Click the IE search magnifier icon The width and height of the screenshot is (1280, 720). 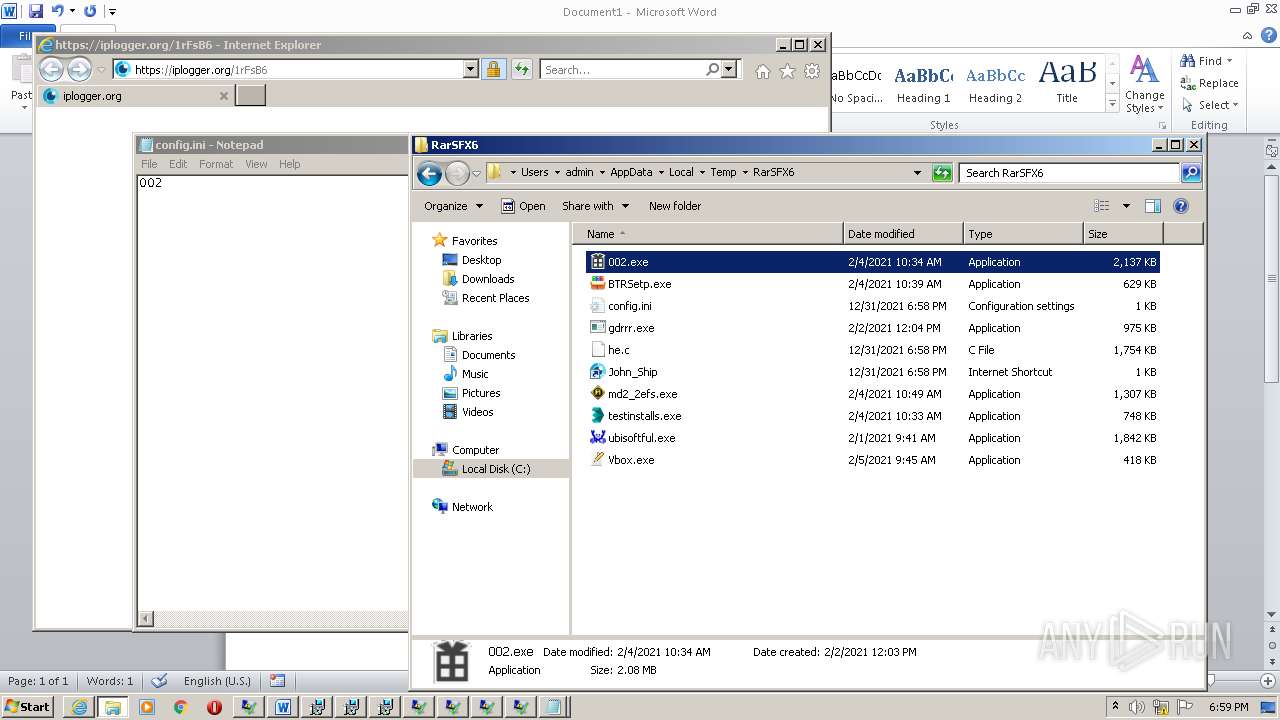tap(712, 69)
